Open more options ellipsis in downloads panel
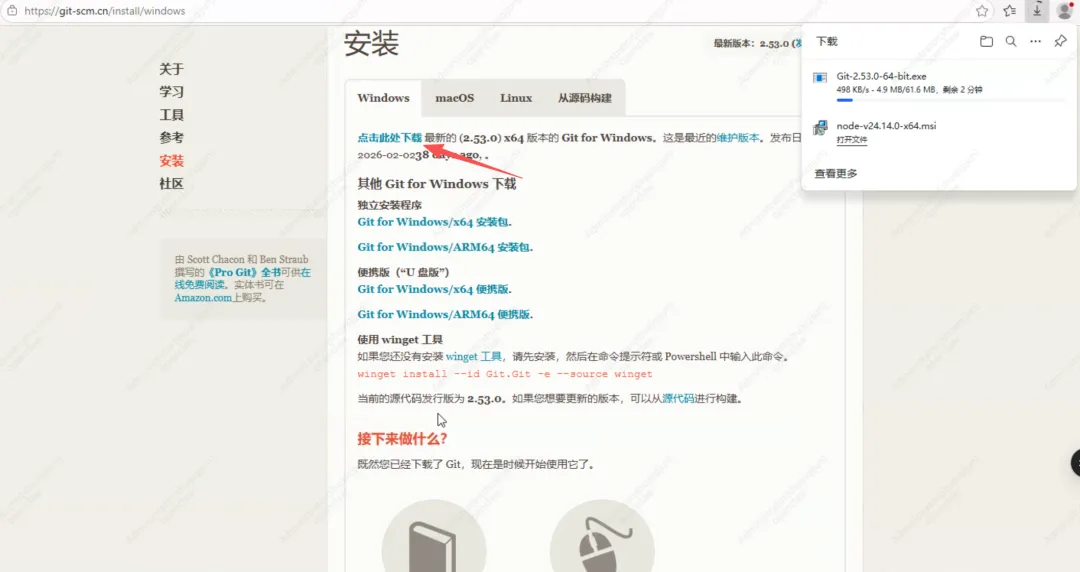1080x572 pixels. pos(1035,41)
